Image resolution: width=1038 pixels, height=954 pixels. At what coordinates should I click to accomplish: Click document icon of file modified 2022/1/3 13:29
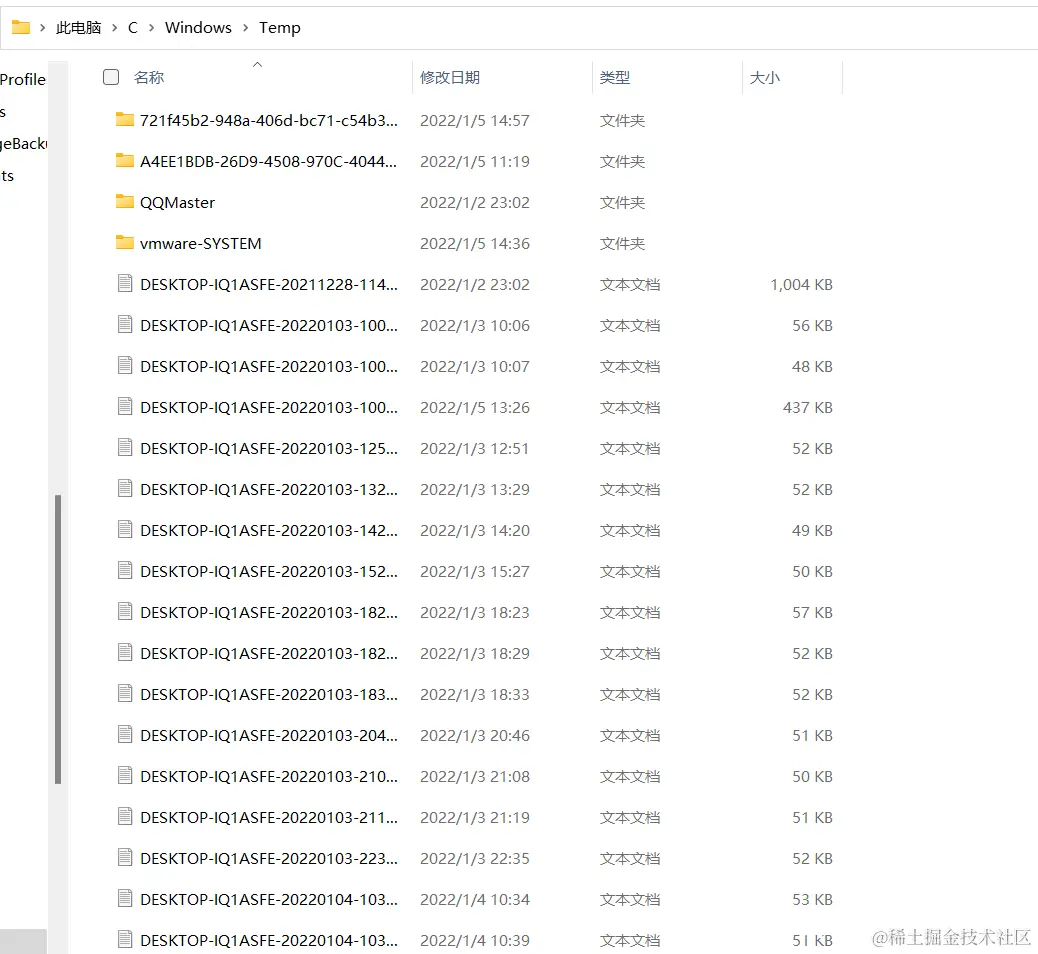point(124,489)
